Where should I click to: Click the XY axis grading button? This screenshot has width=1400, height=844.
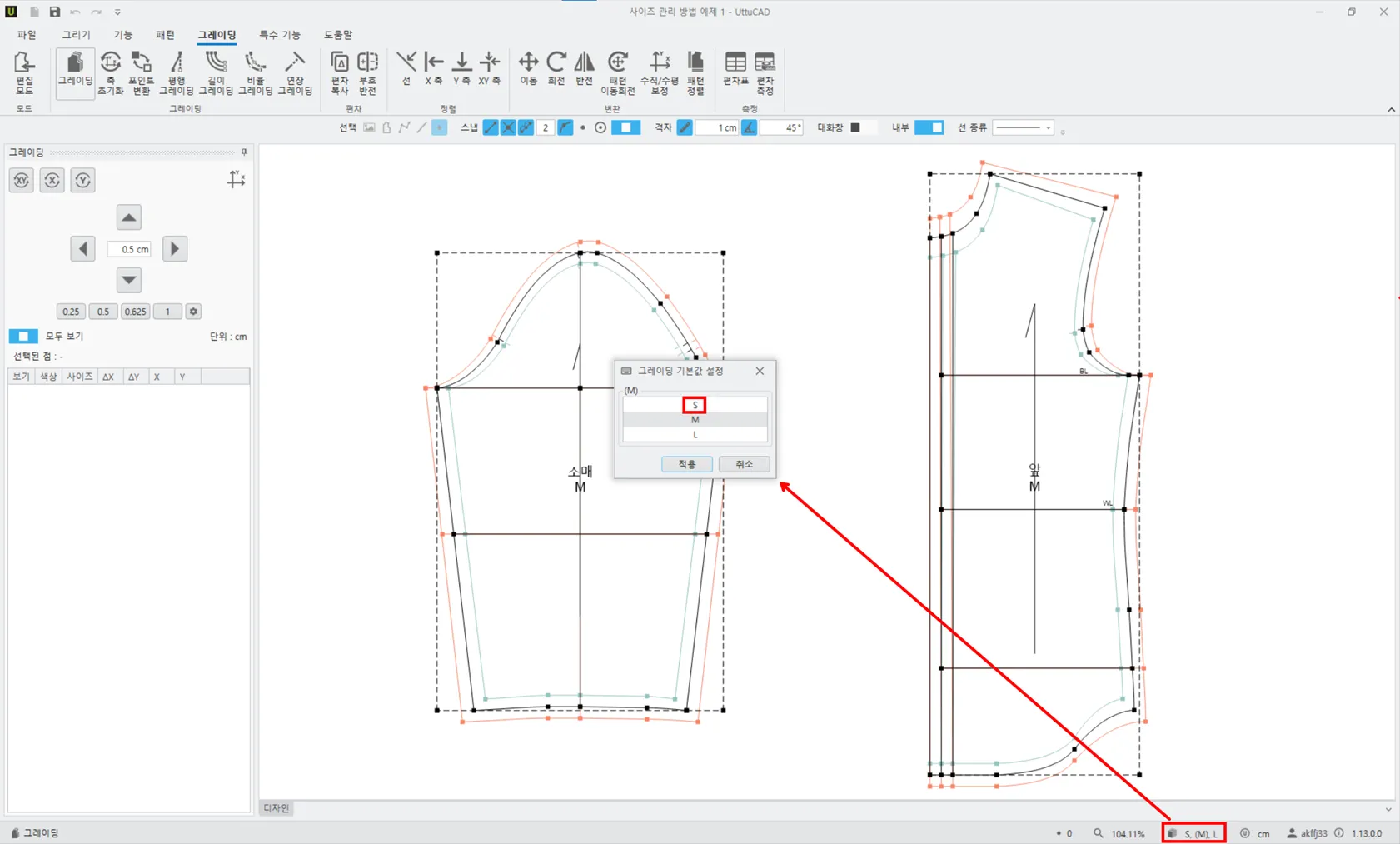coord(22,180)
